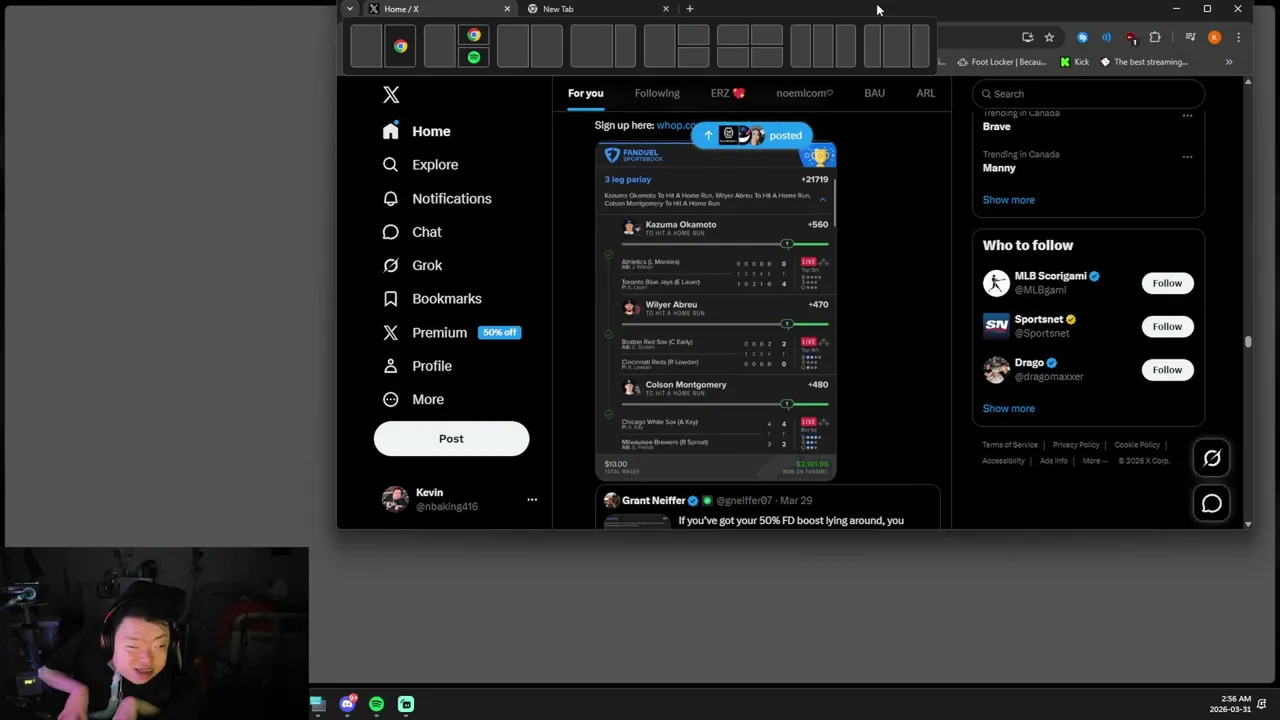
Task: Open the Privacy Policy link
Action: pos(1076,445)
